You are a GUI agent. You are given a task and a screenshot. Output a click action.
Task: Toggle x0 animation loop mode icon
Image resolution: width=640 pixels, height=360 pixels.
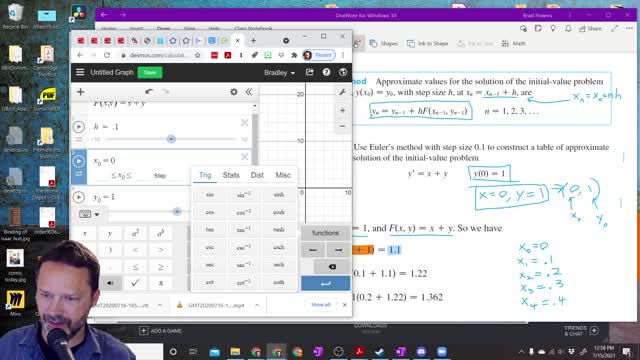click(79, 174)
